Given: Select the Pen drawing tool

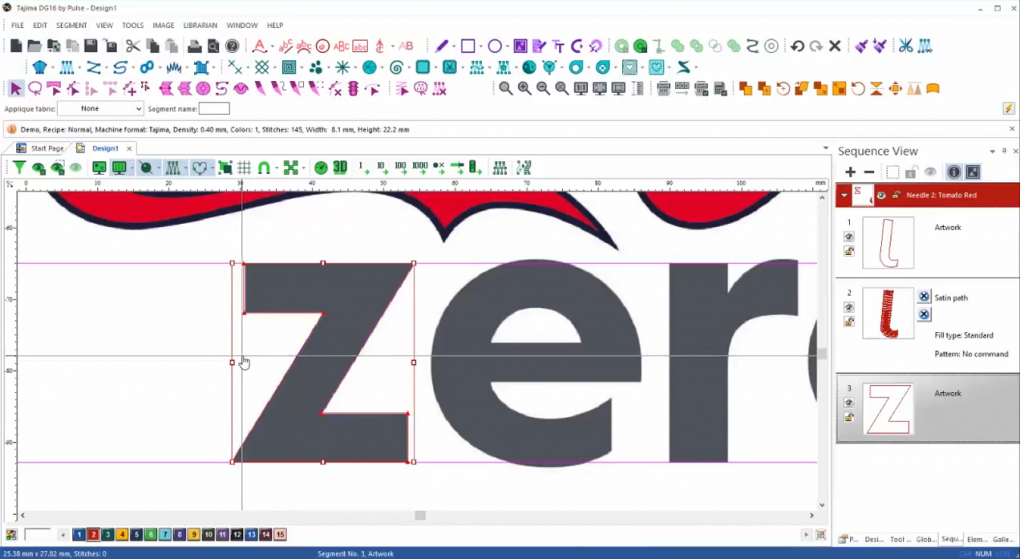Looking at the screenshot, I should (x=441, y=46).
